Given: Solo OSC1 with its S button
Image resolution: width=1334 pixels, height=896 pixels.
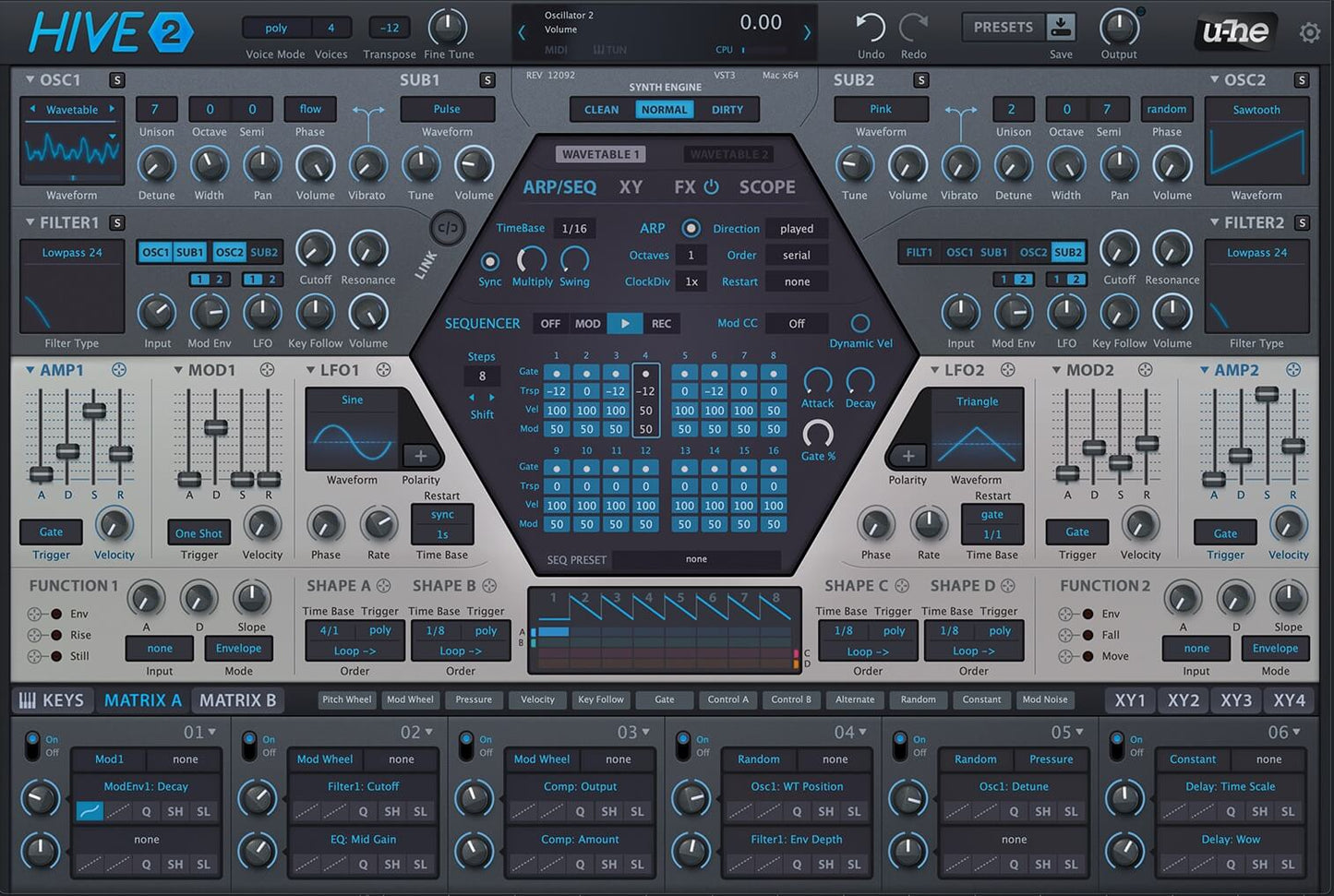Looking at the screenshot, I should pyautogui.click(x=117, y=80).
